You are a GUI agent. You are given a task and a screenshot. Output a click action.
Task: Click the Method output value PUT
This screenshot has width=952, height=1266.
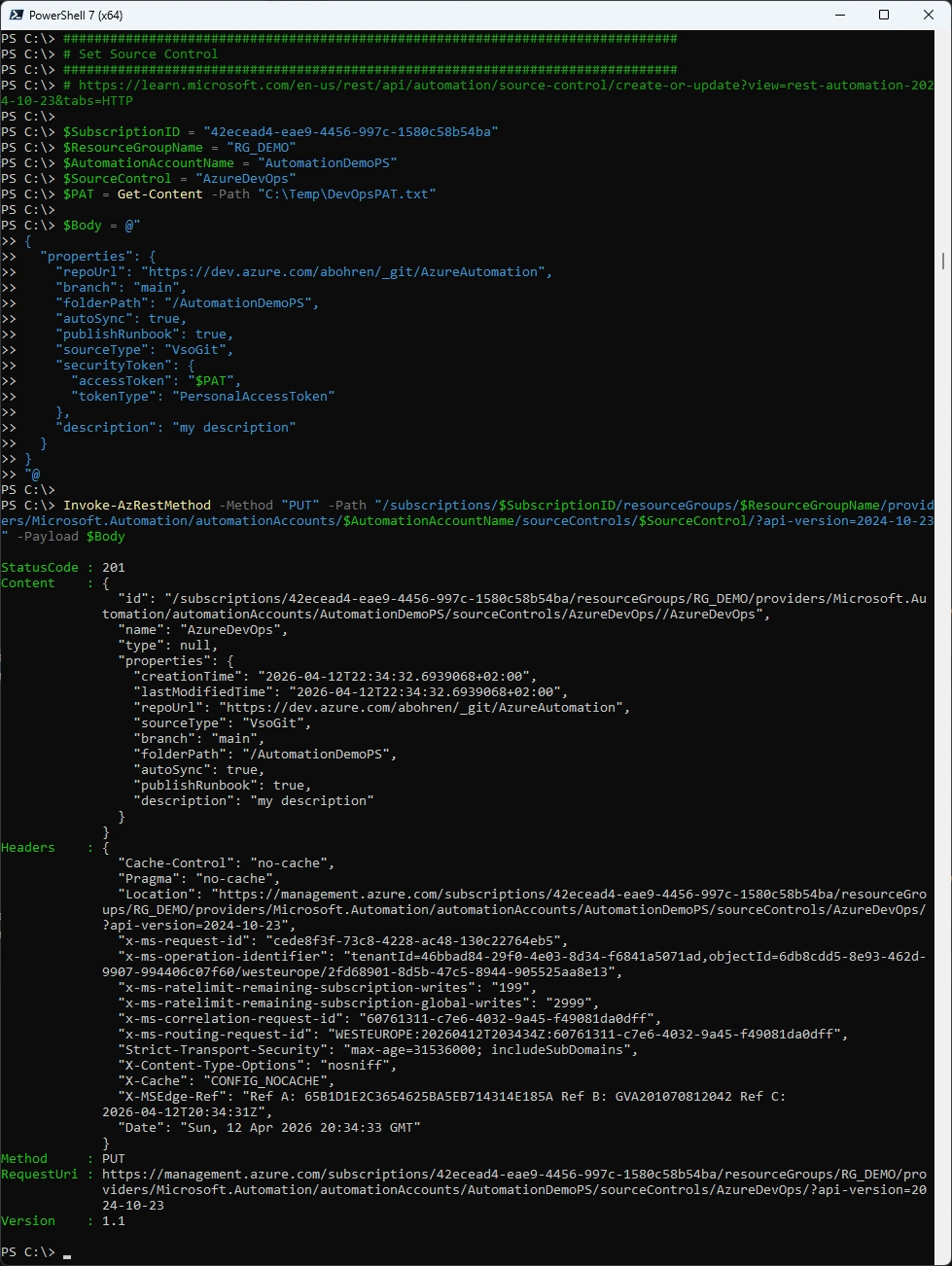(114, 1159)
